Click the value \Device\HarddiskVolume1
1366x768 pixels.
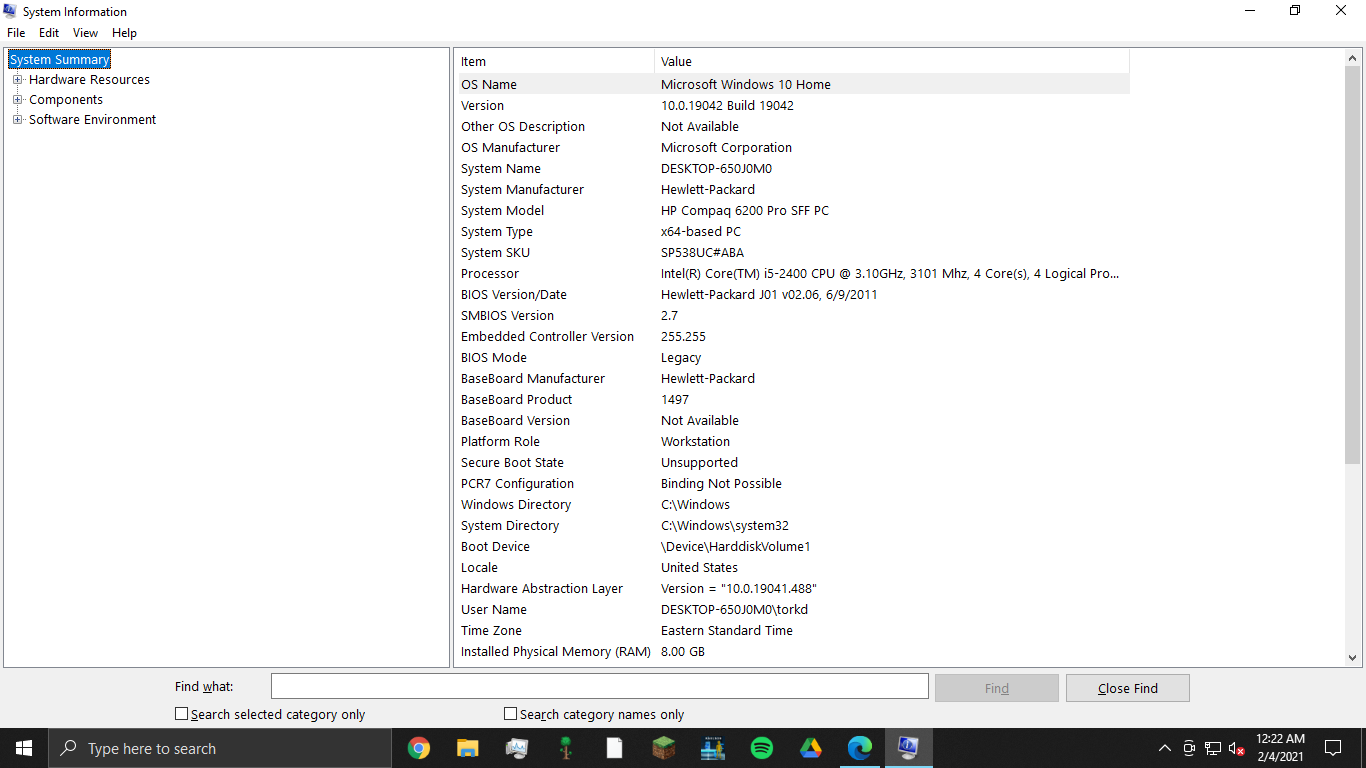[736, 547]
